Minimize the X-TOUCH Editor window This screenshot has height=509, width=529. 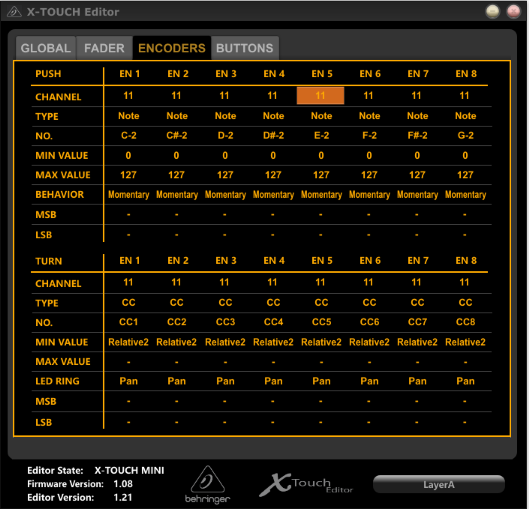point(493,11)
